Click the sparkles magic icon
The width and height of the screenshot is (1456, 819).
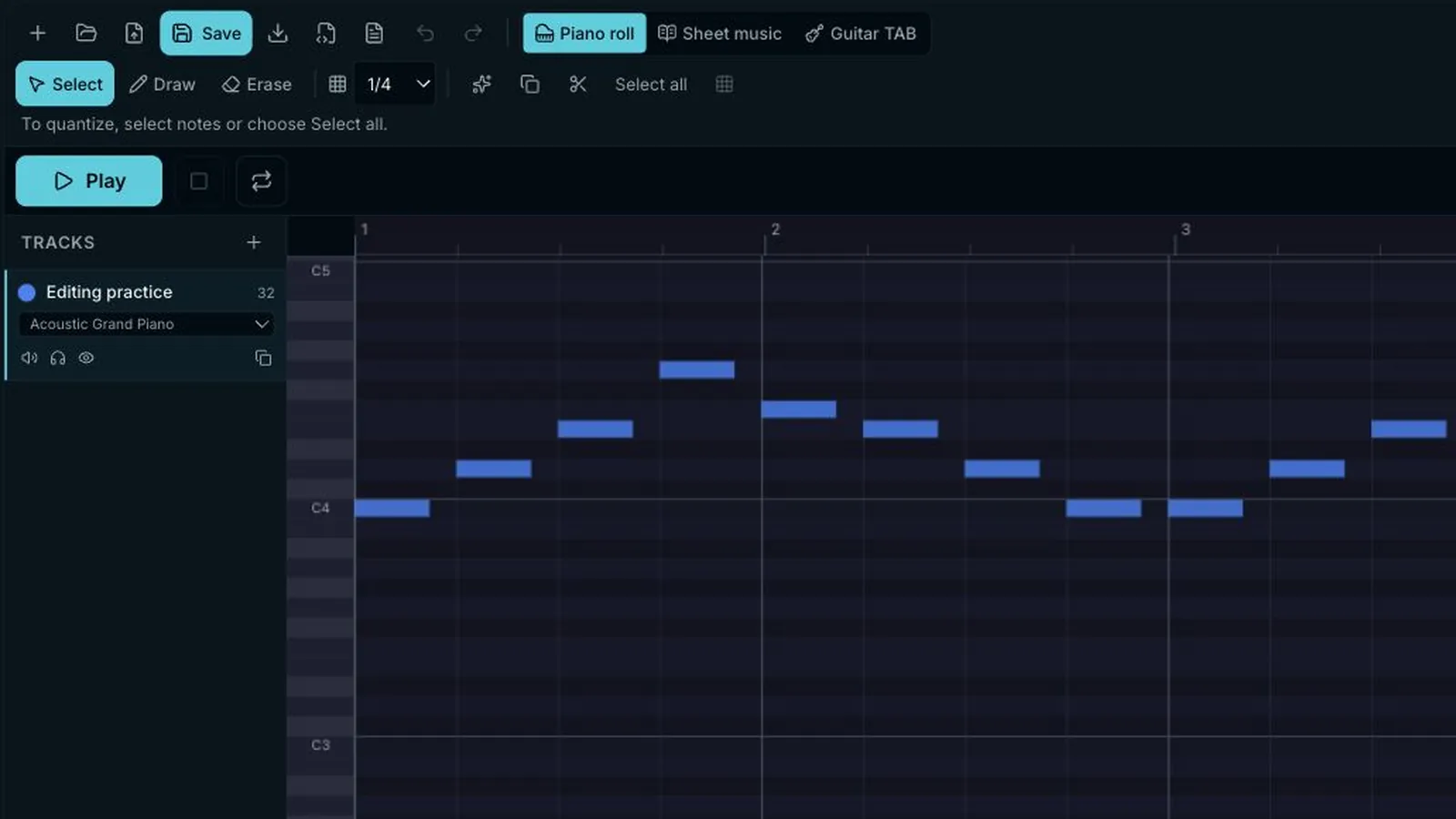(x=481, y=84)
